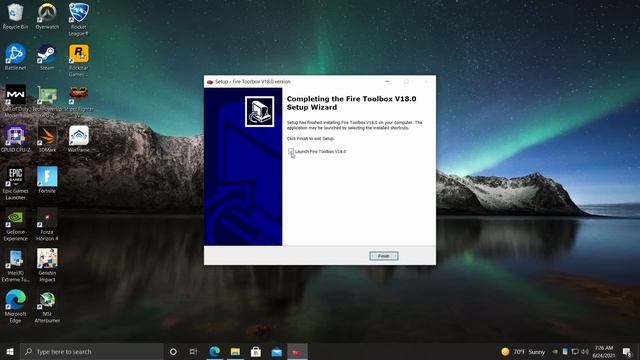Click the Setup window title bar icon
The image size is (640, 360).
210,82
